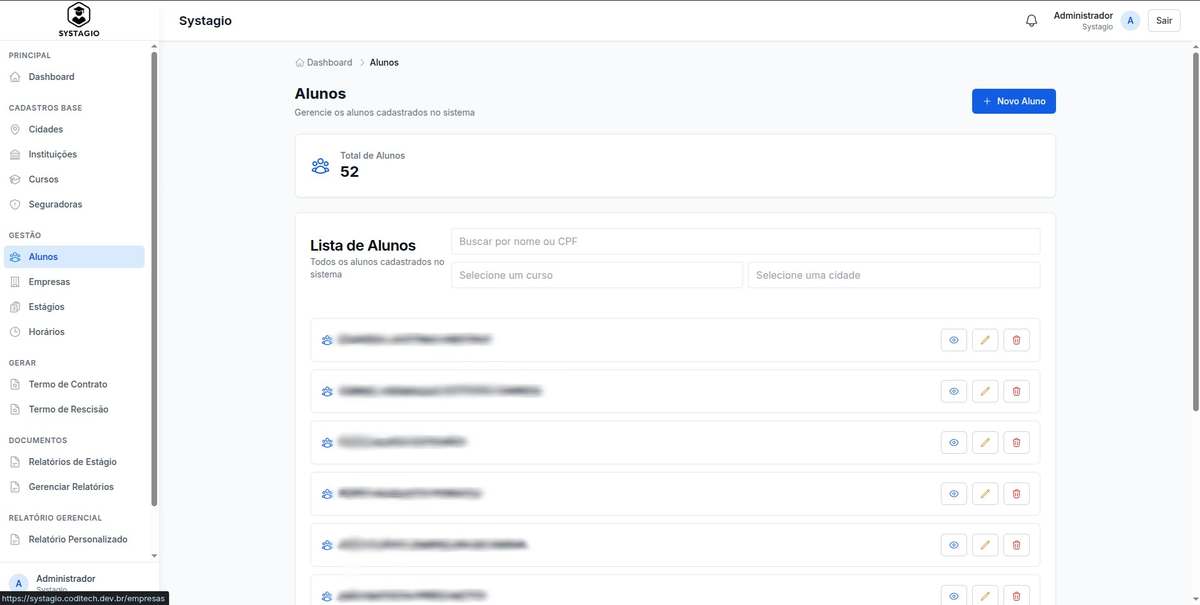Click the 'Buscar por nome ou CPF' field
The height and width of the screenshot is (605, 1200).
point(745,241)
